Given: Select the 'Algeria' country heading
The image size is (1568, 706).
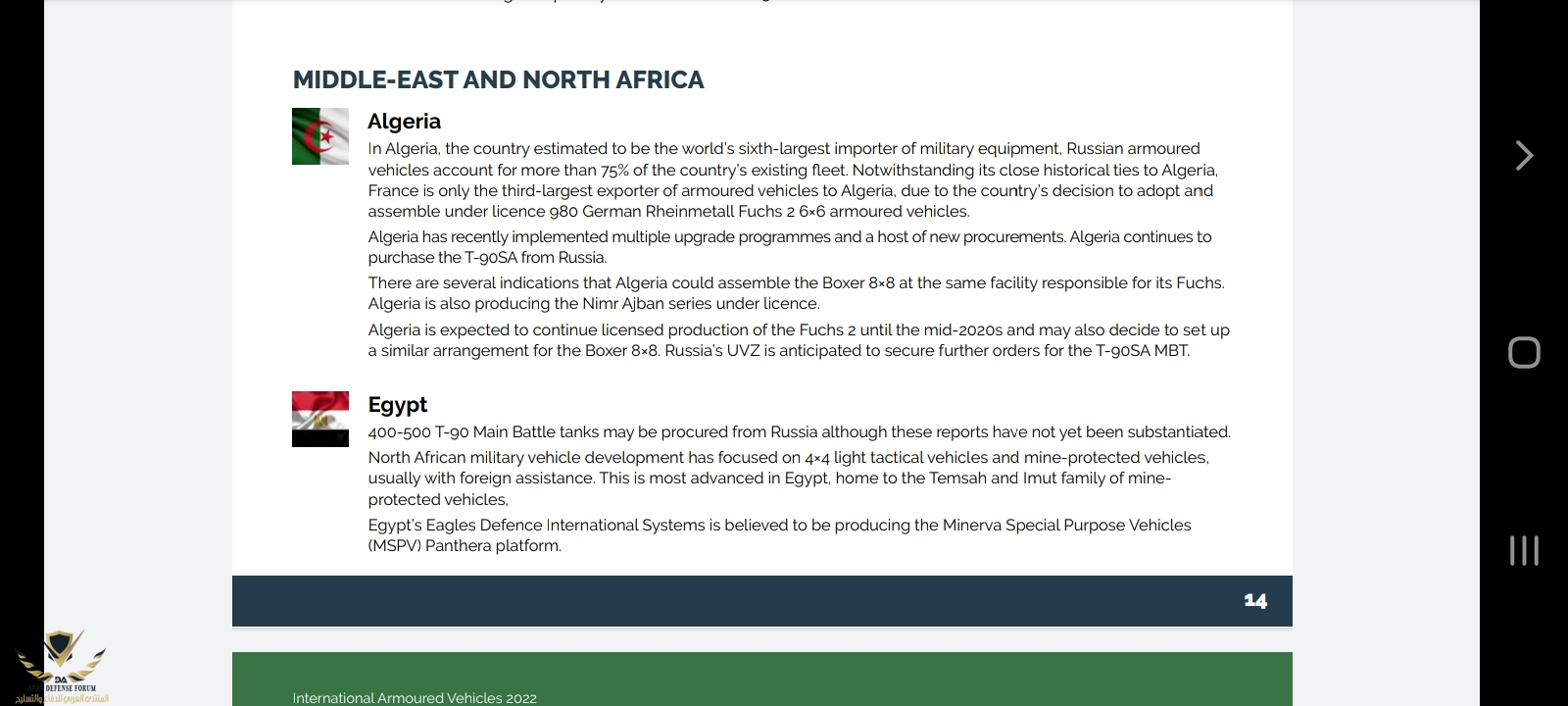Looking at the screenshot, I should (404, 122).
